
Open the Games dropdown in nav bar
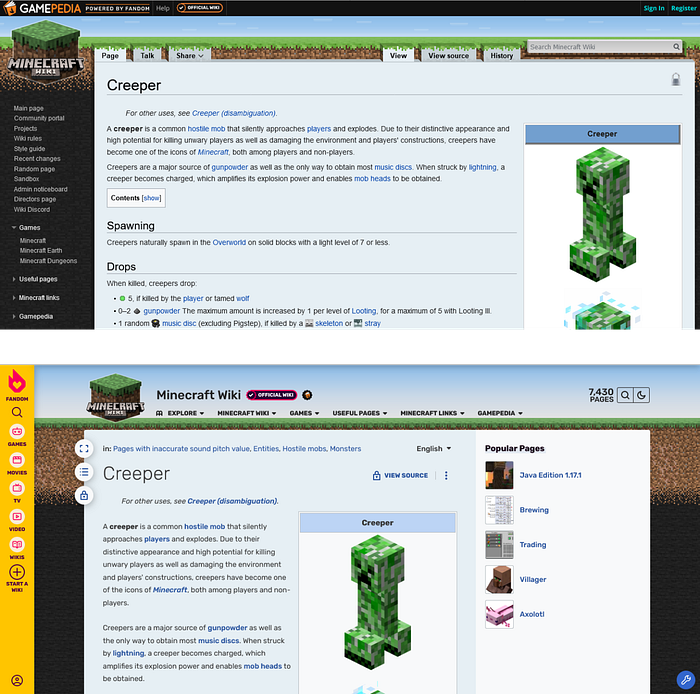point(304,413)
